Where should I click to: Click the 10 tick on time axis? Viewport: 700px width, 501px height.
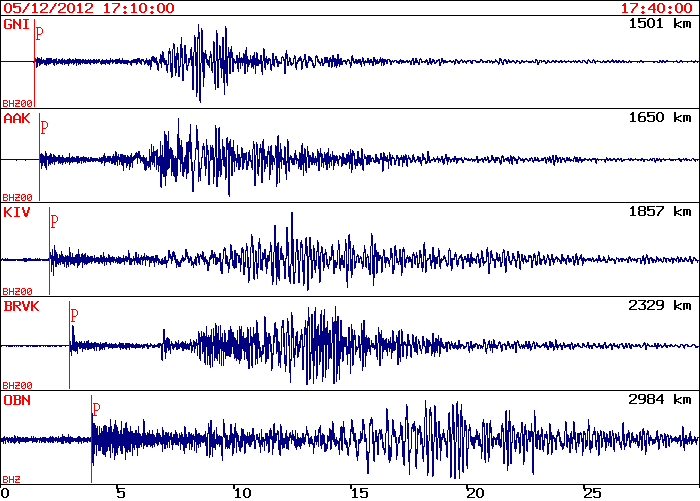241,493
